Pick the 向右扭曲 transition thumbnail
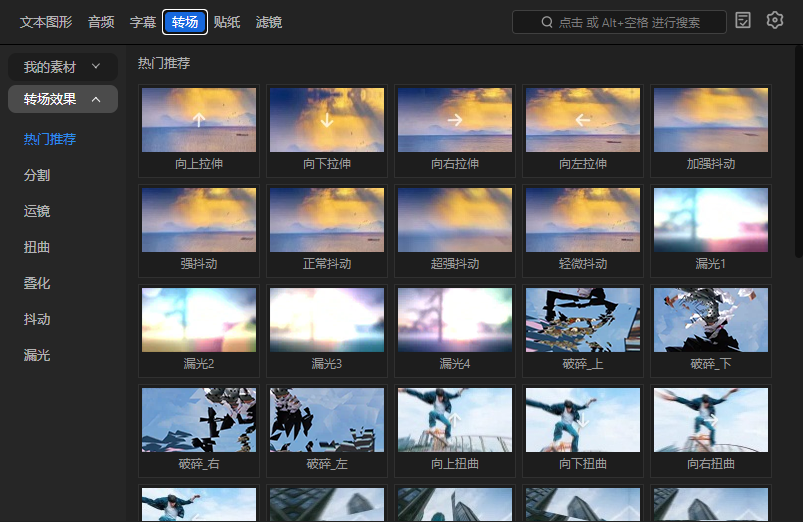Screen dimensions: 803x522 (711, 420)
